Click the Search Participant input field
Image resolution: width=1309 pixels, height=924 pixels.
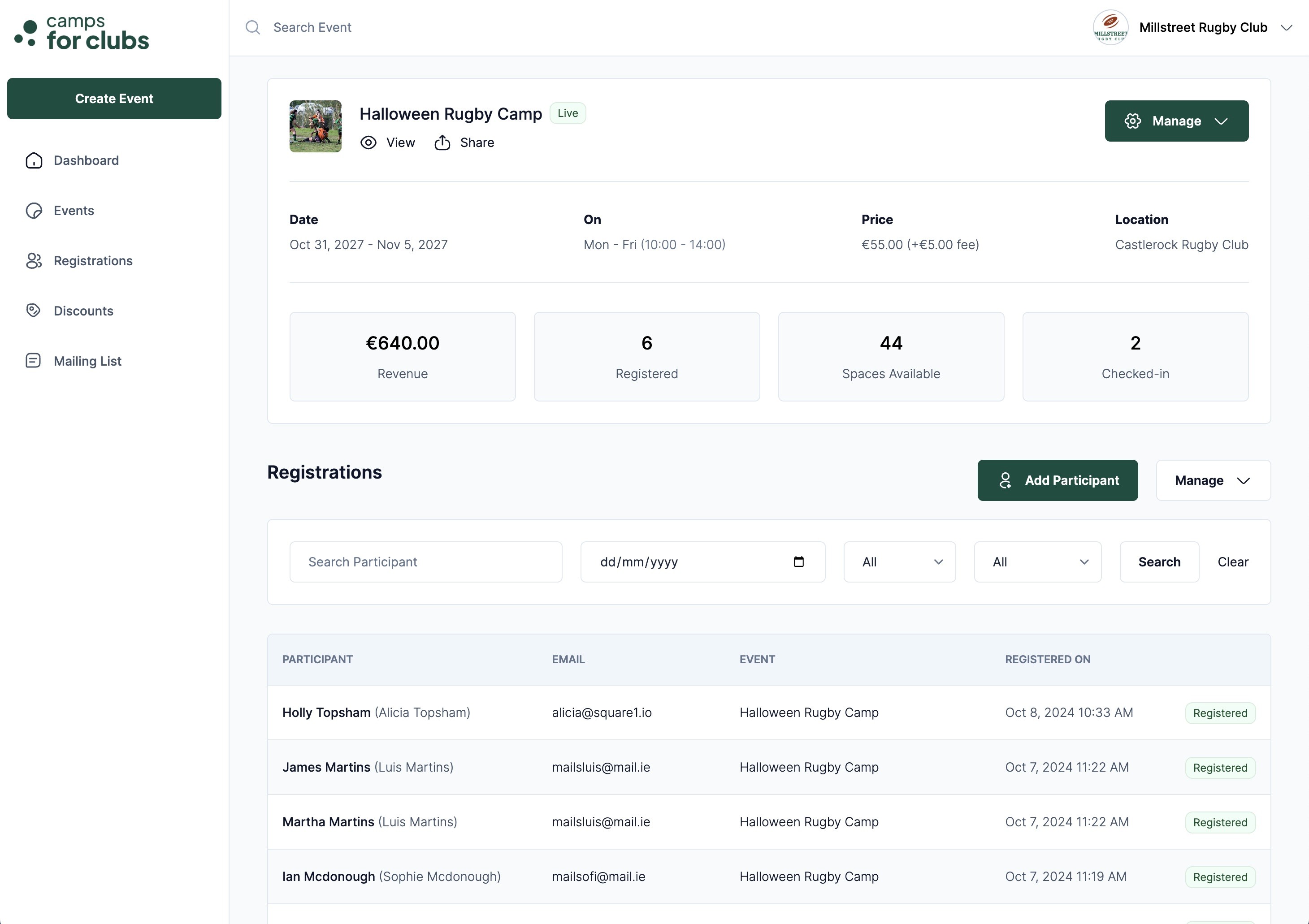(x=425, y=561)
